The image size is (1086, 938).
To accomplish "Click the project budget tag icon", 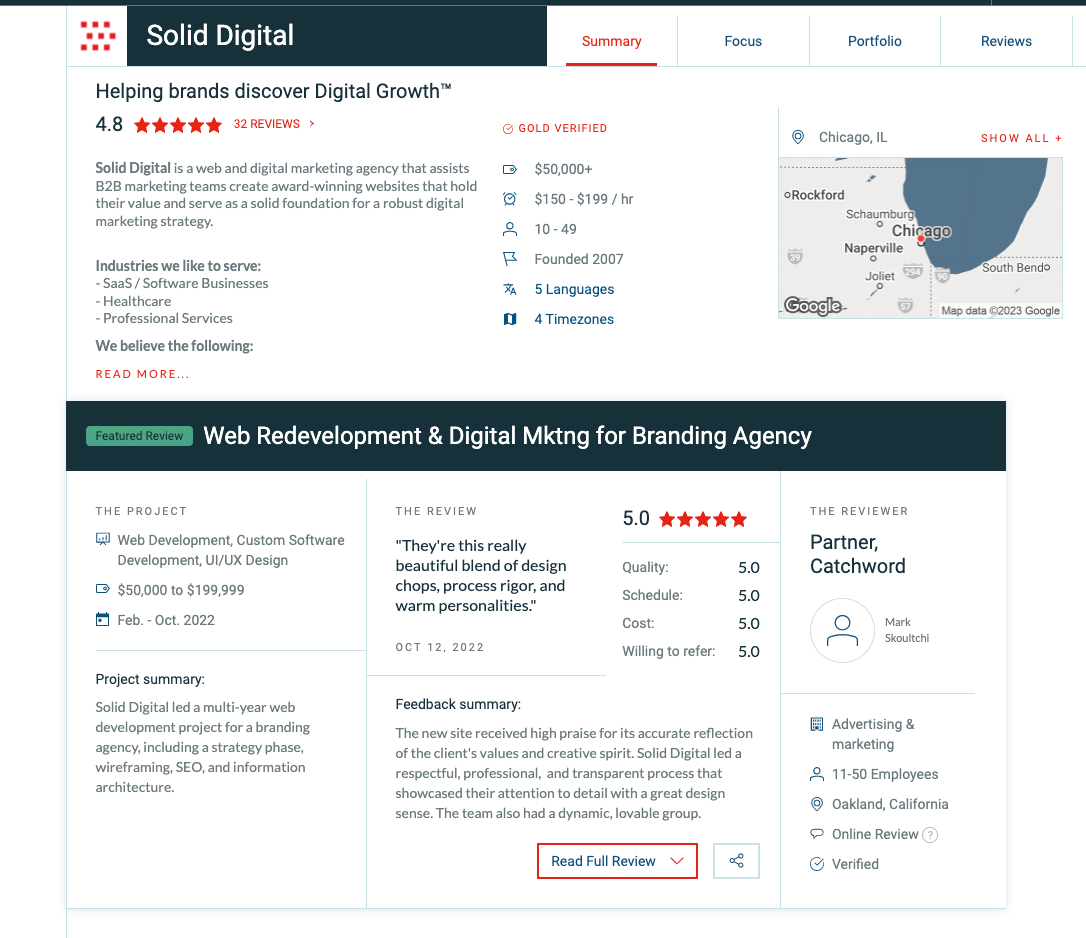I will [103, 589].
